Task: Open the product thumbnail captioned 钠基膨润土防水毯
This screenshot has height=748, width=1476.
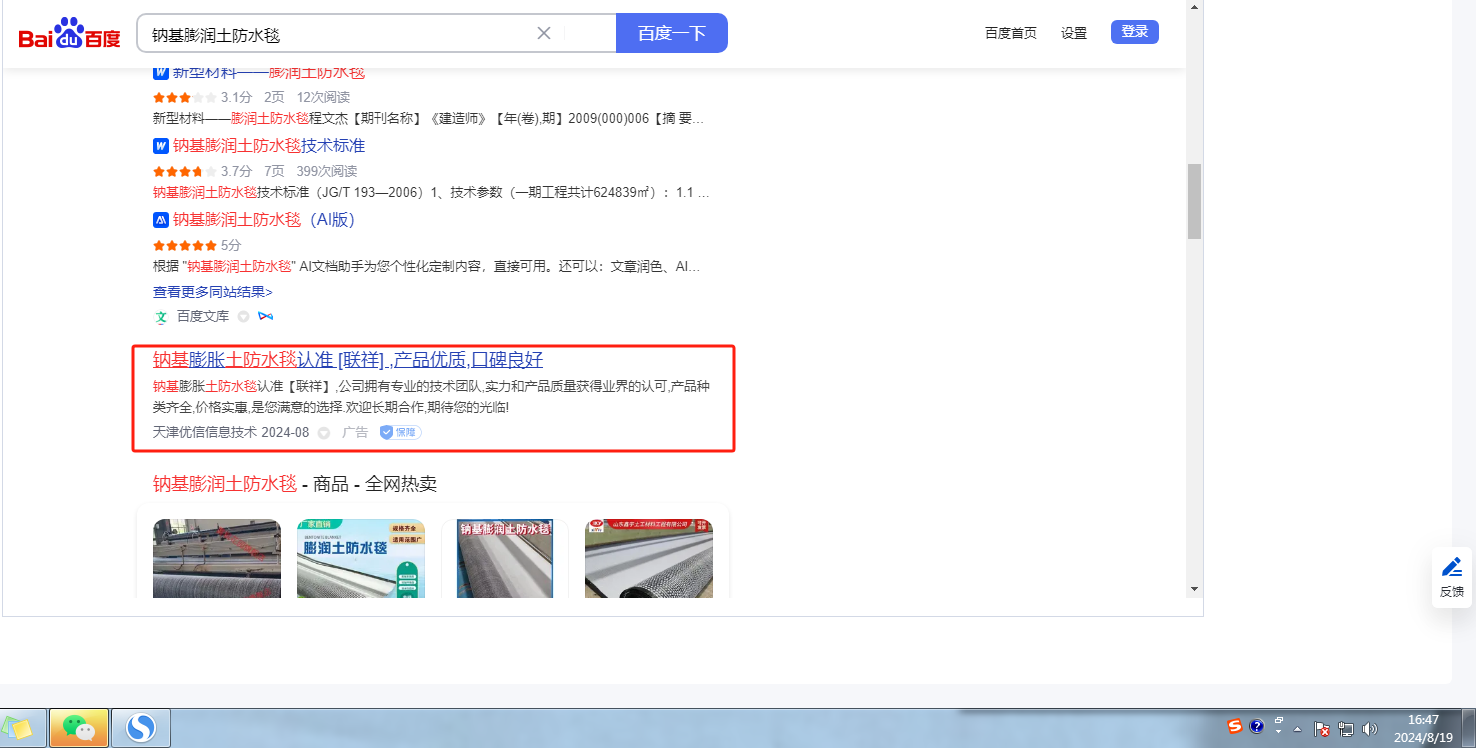Action: tap(505, 558)
